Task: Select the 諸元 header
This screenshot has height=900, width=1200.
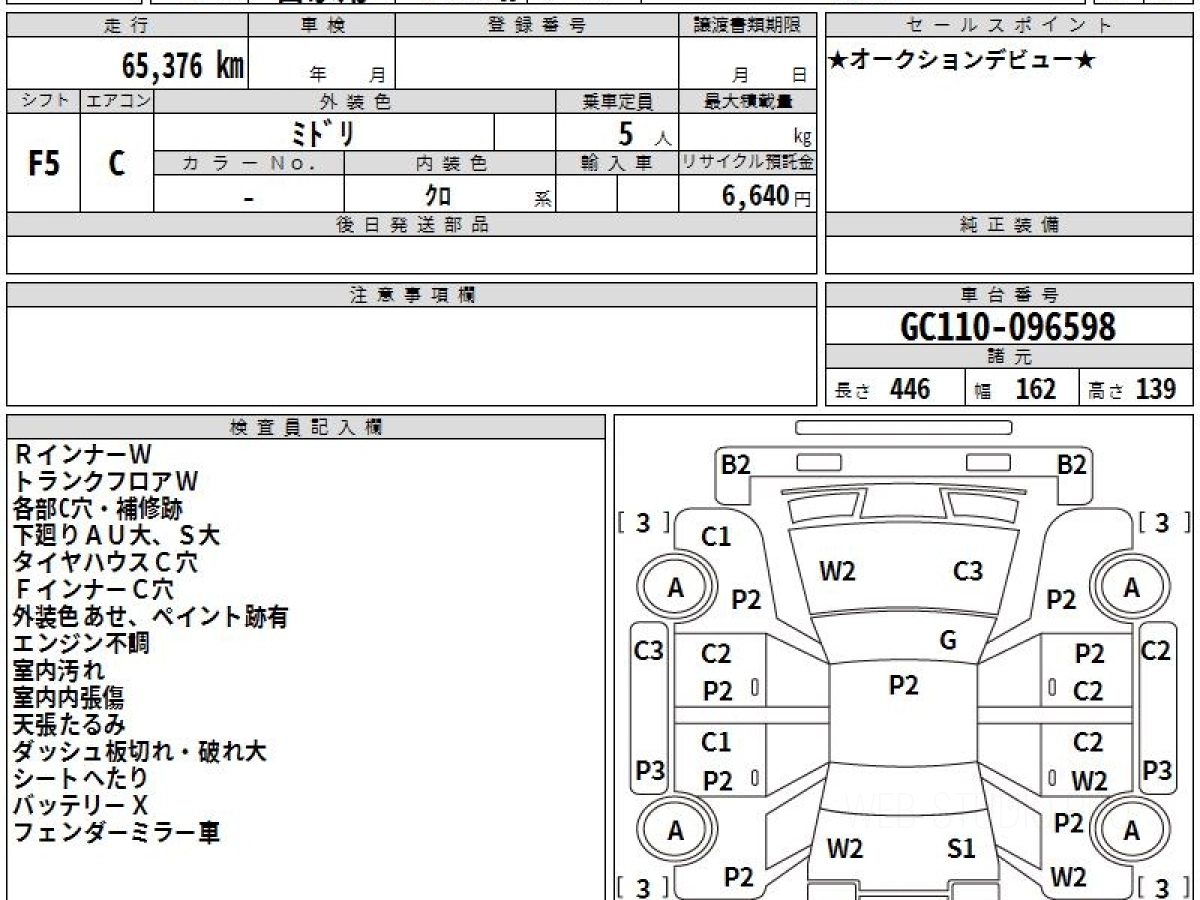Action: click(1010, 357)
